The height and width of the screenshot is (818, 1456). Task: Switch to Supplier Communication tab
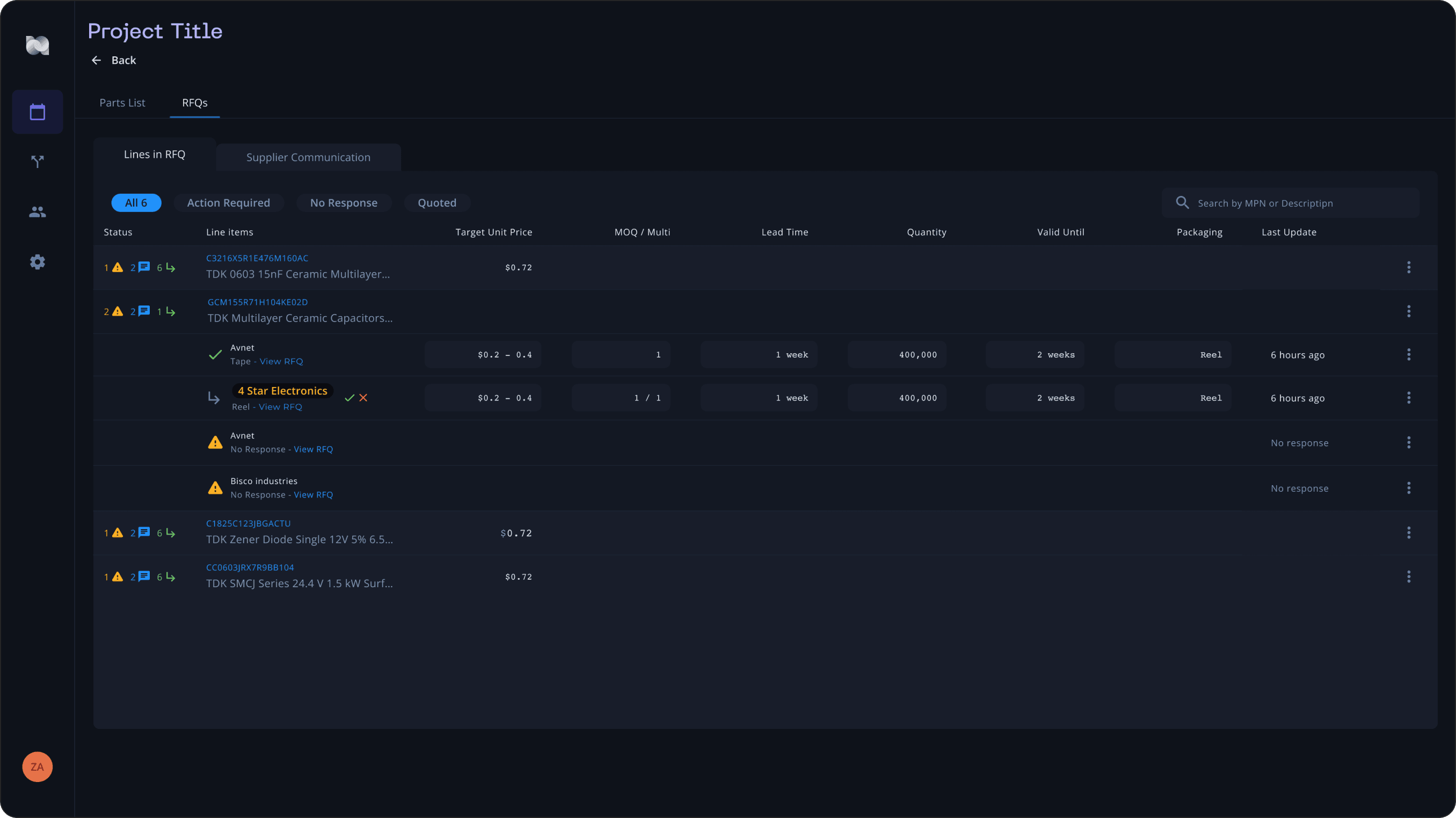click(309, 158)
